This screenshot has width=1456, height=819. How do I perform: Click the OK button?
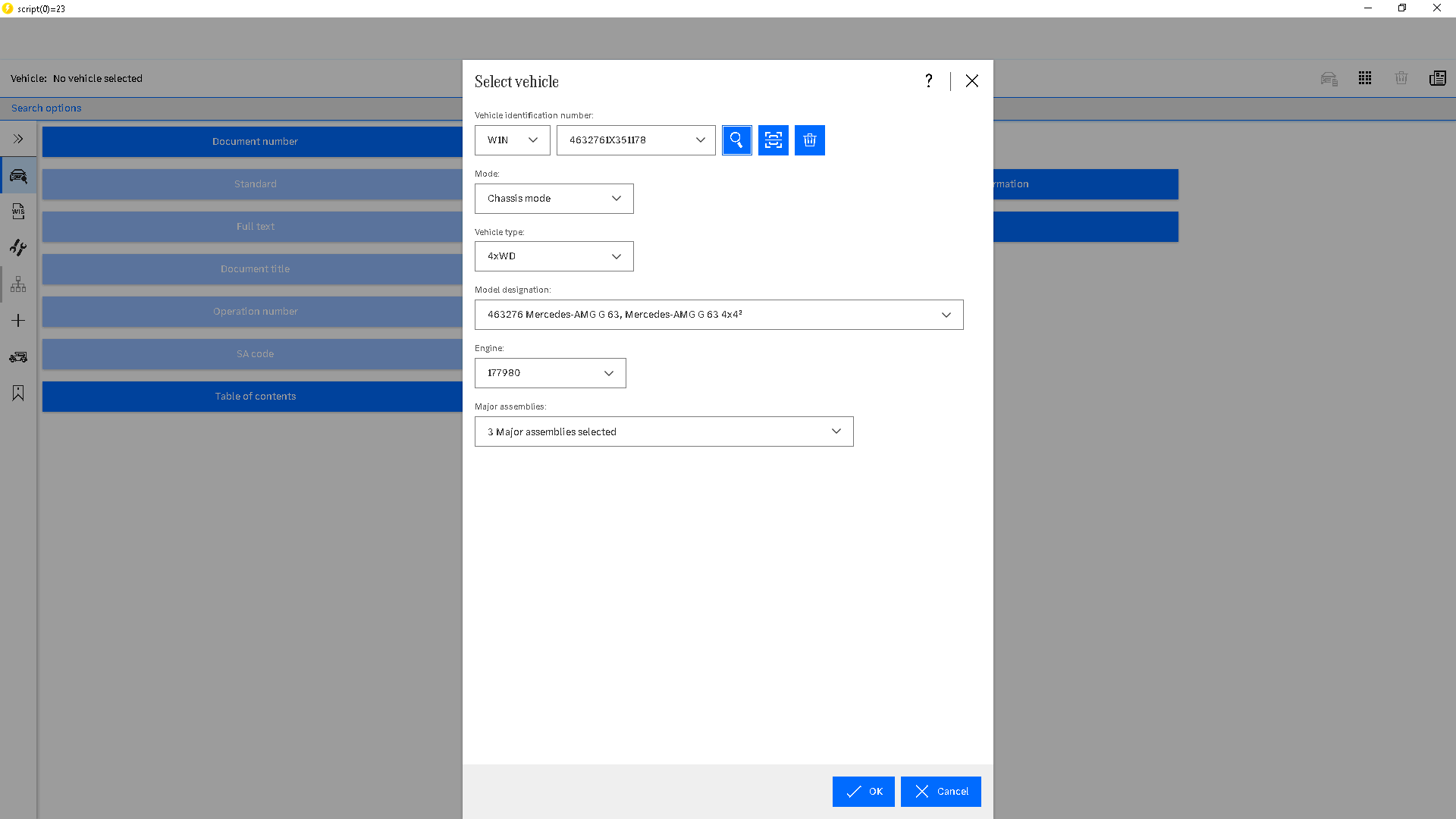pyautogui.click(x=863, y=792)
